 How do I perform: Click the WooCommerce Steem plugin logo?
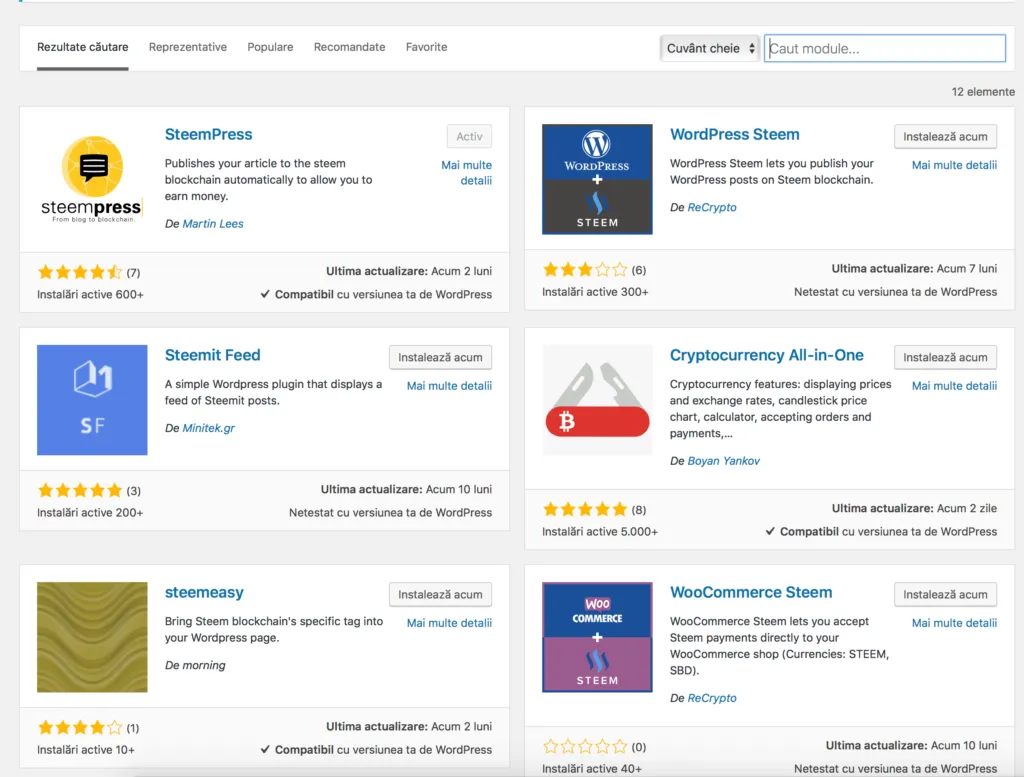597,637
